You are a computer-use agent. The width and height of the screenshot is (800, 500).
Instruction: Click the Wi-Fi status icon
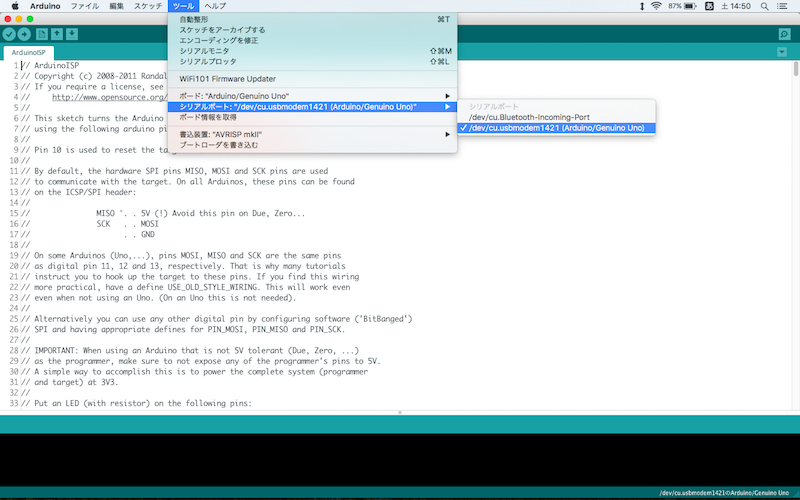(x=656, y=6)
